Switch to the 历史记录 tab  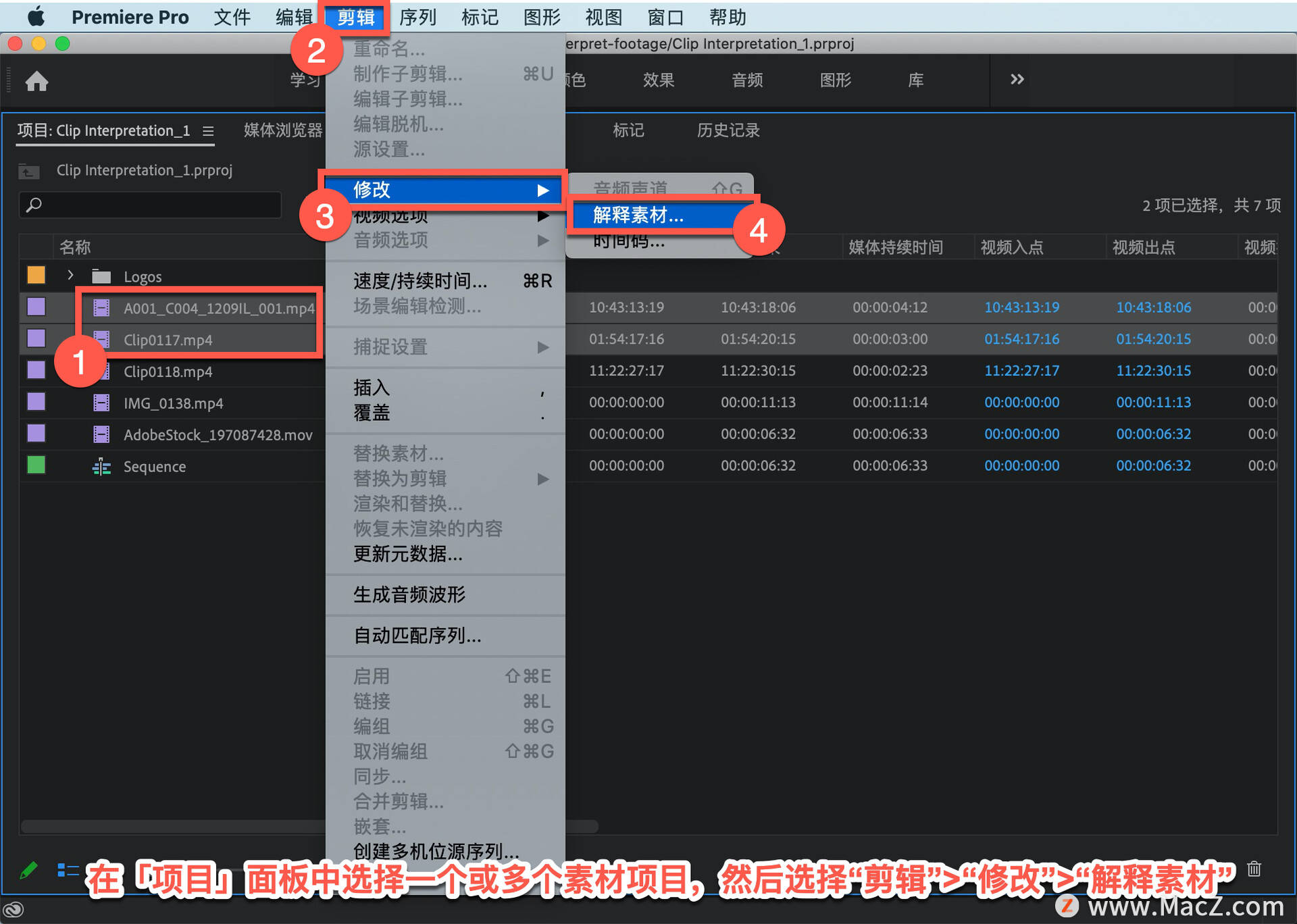[728, 130]
